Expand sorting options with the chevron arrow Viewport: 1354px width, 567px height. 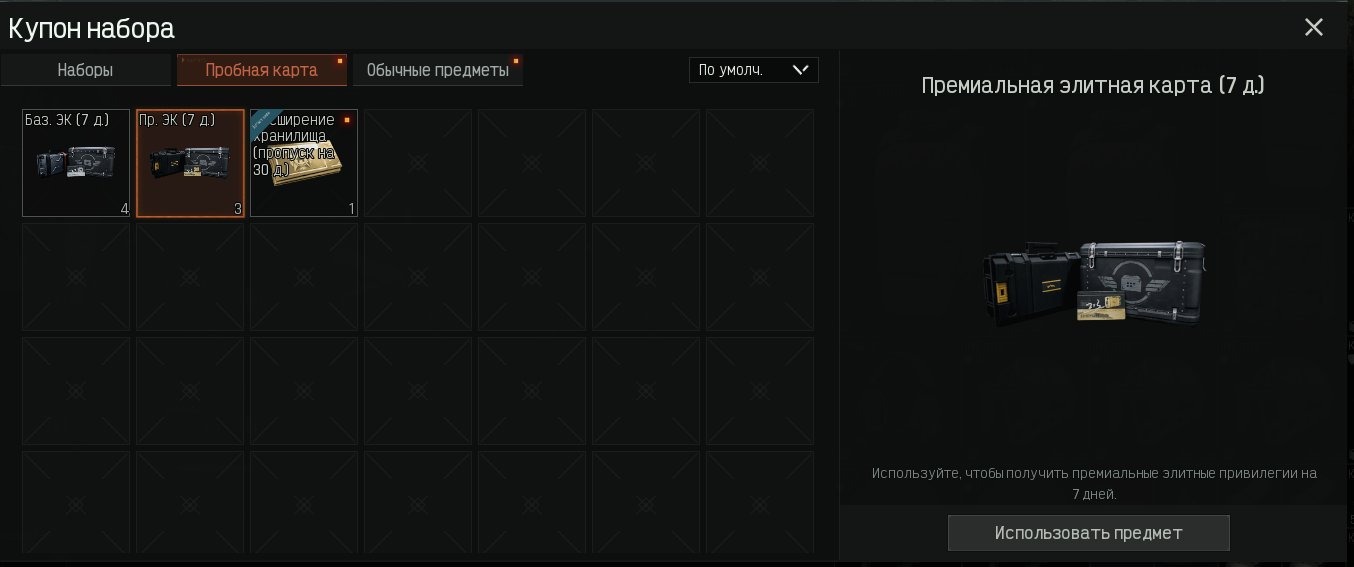pyautogui.click(x=800, y=70)
